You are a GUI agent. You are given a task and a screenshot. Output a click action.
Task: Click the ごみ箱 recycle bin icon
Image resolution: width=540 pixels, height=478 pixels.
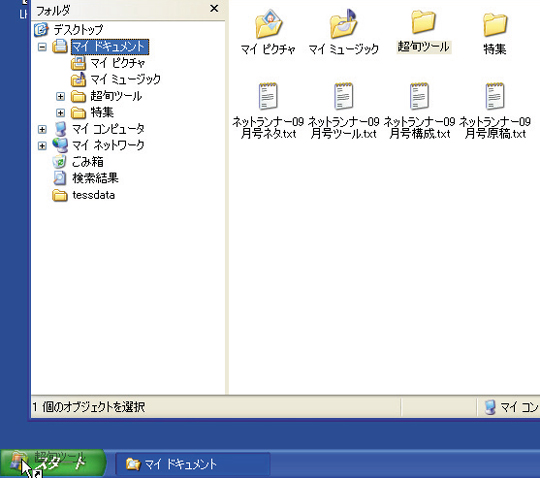60,162
